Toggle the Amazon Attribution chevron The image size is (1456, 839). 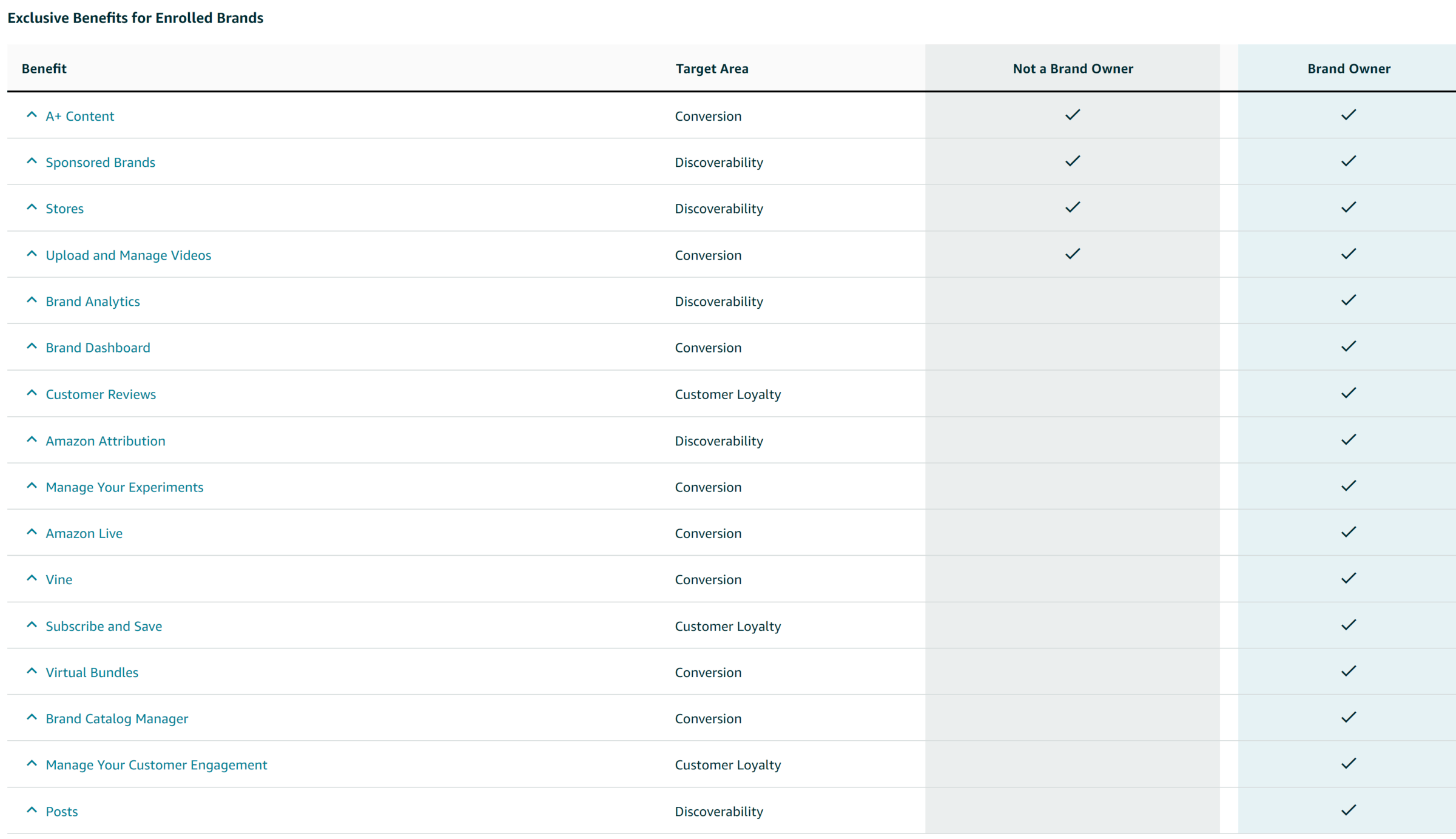pos(32,439)
